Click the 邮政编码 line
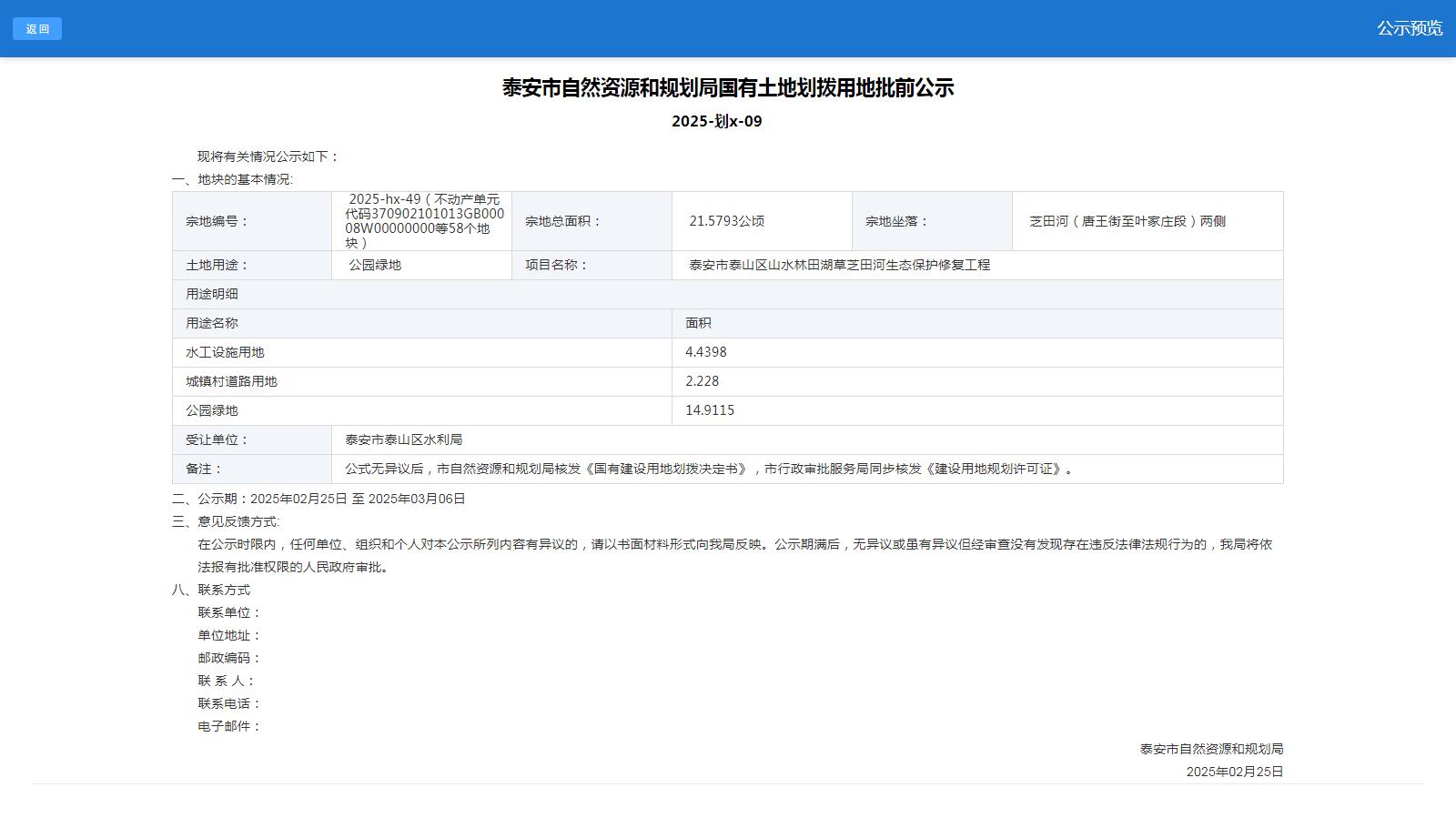This screenshot has height=818, width=1456. [229, 658]
